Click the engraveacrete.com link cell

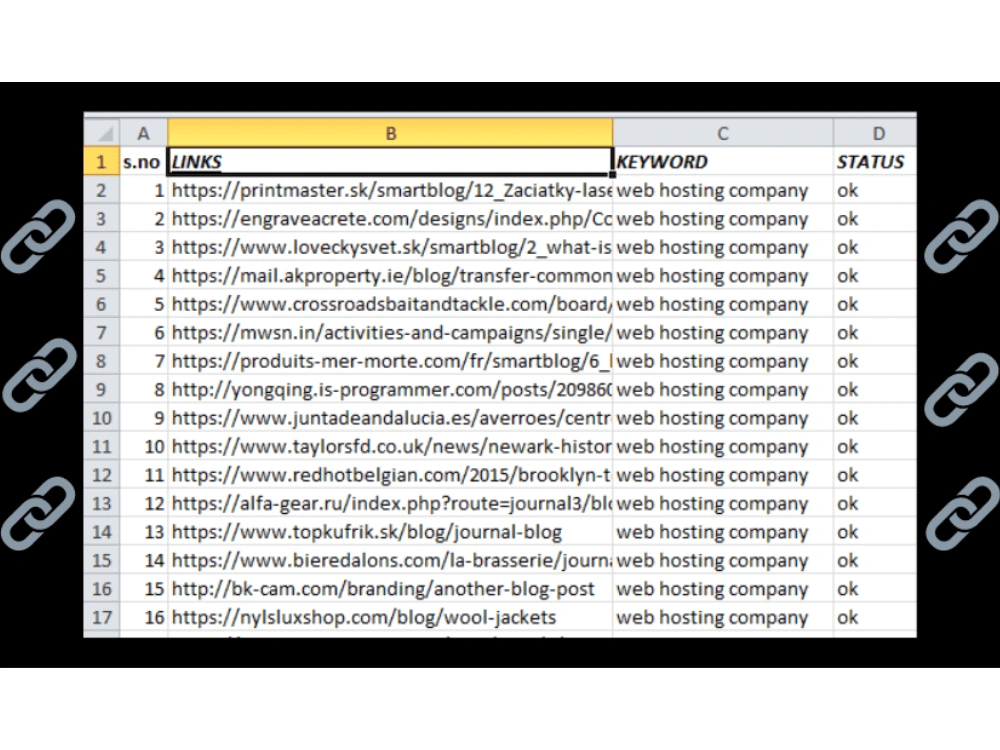390,219
